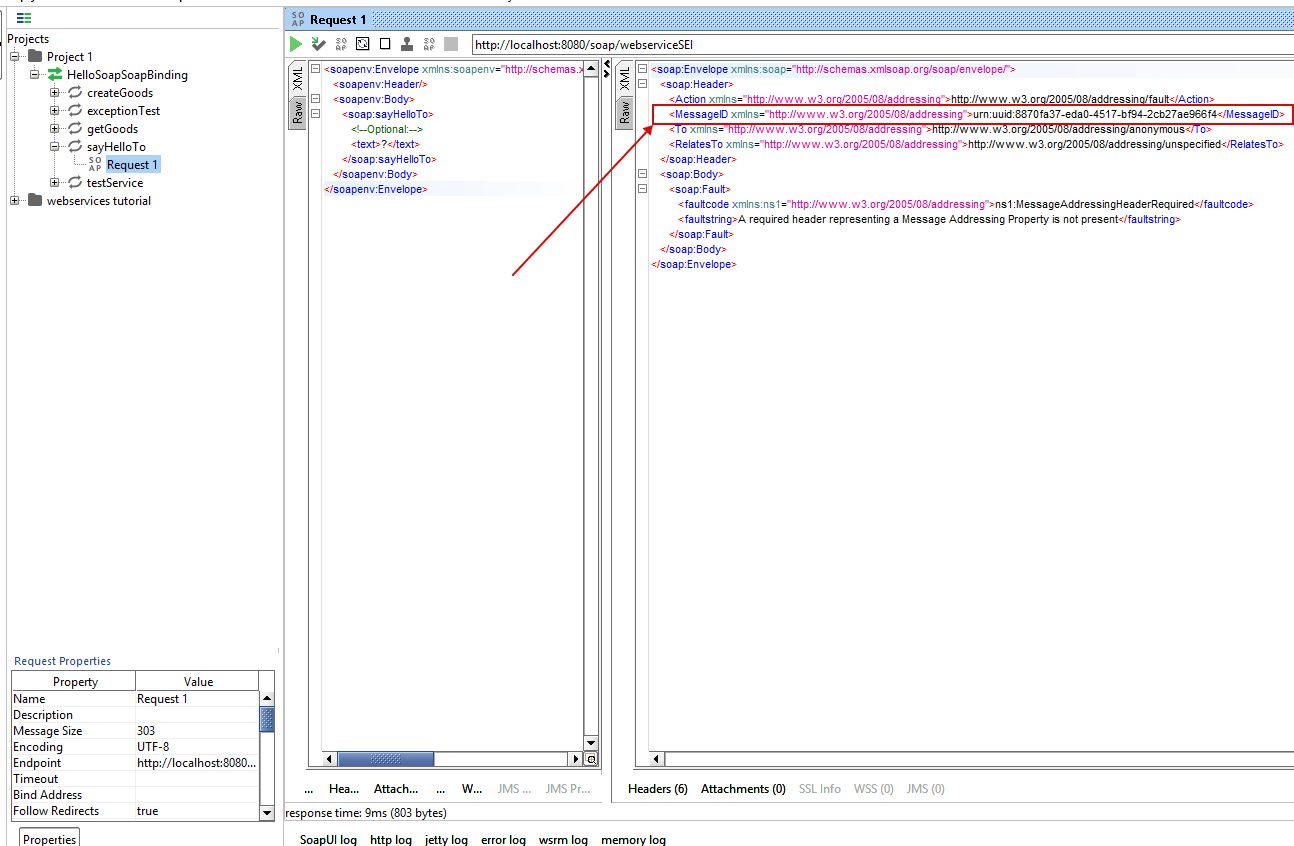This screenshot has height=846, width=1294.
Task: Click the splitter arrows between request and response
Action: pos(606,68)
